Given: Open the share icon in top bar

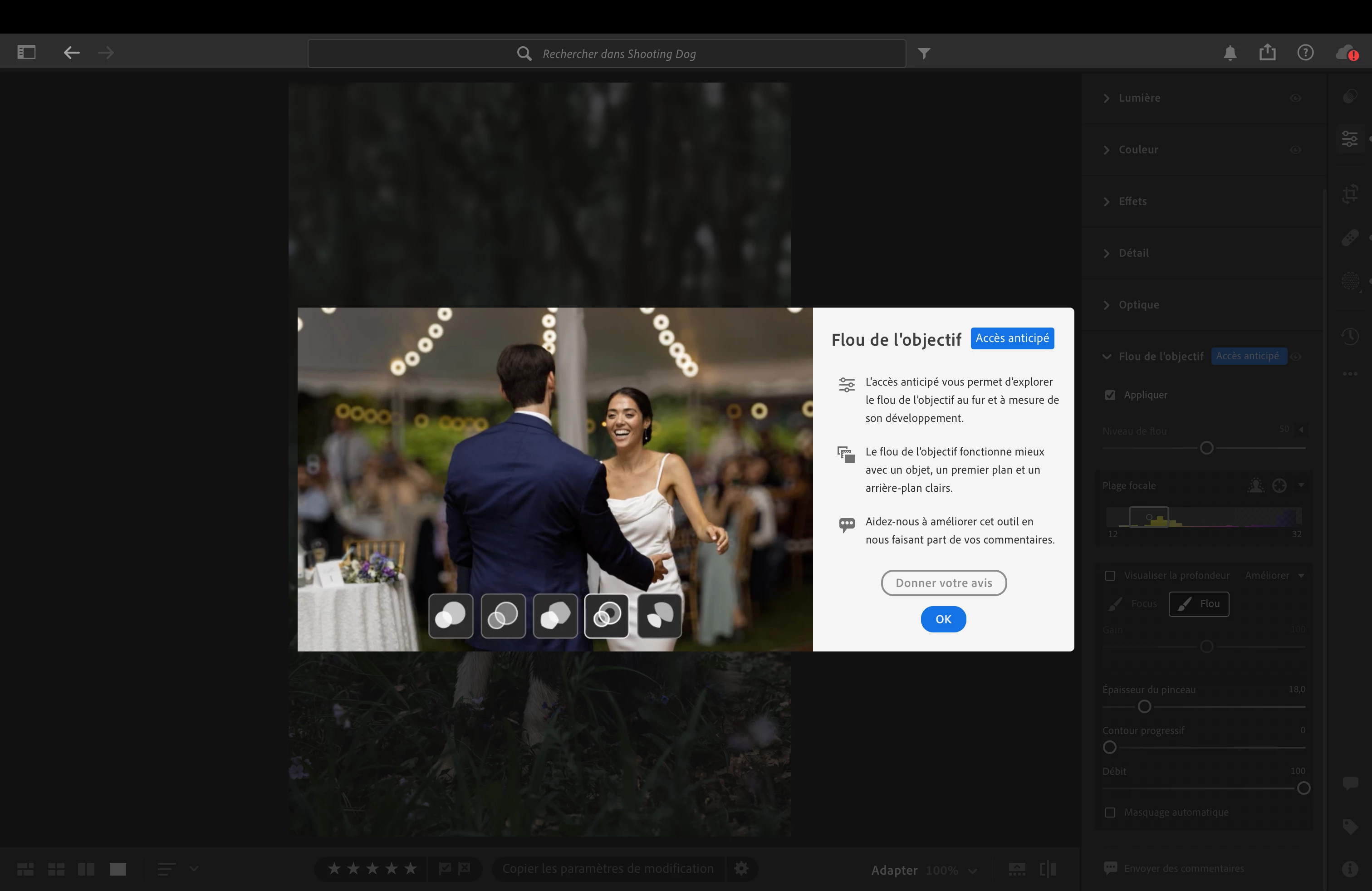Looking at the screenshot, I should tap(1267, 53).
